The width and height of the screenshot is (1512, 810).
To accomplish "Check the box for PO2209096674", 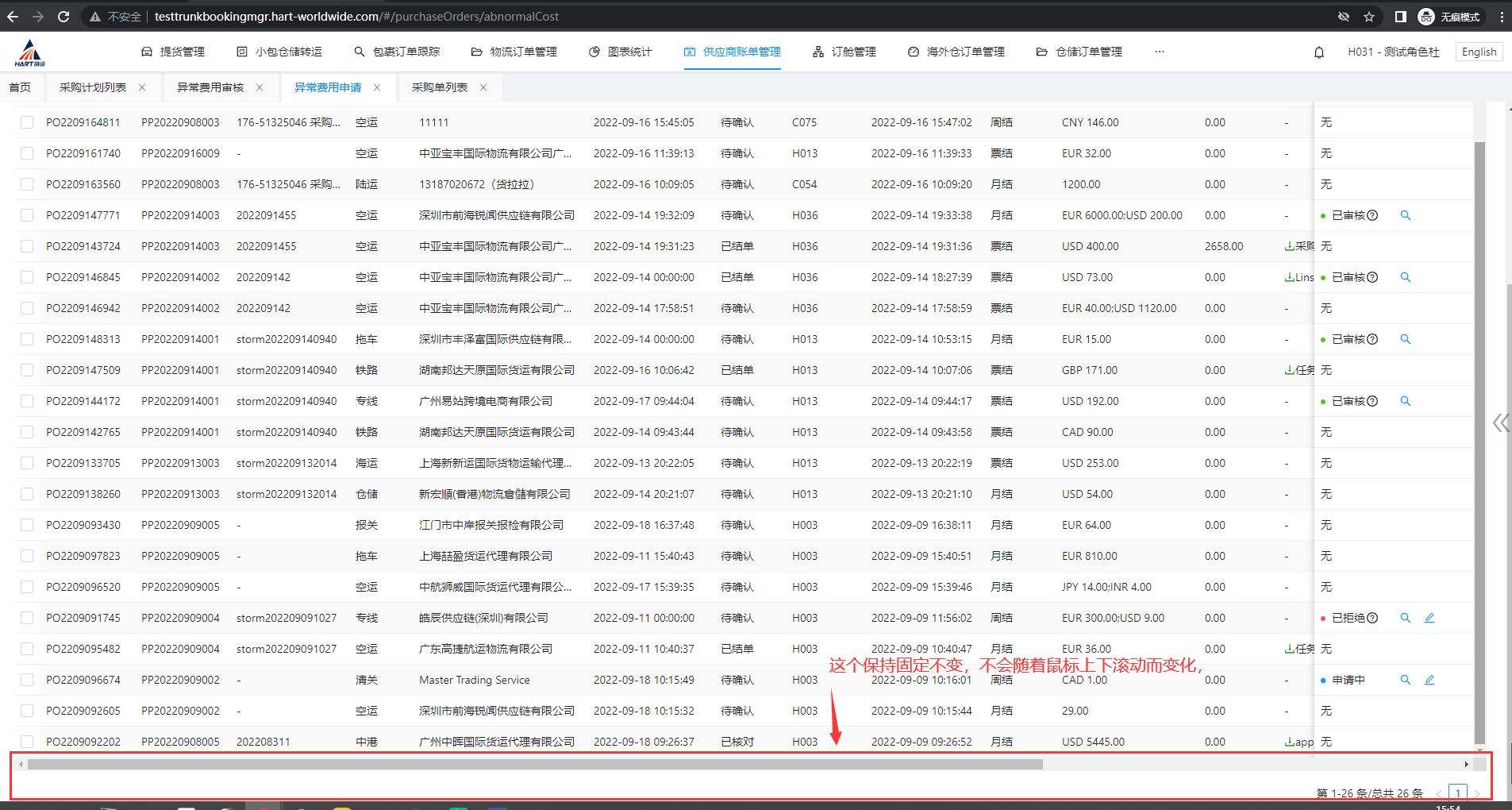I will click(x=27, y=680).
